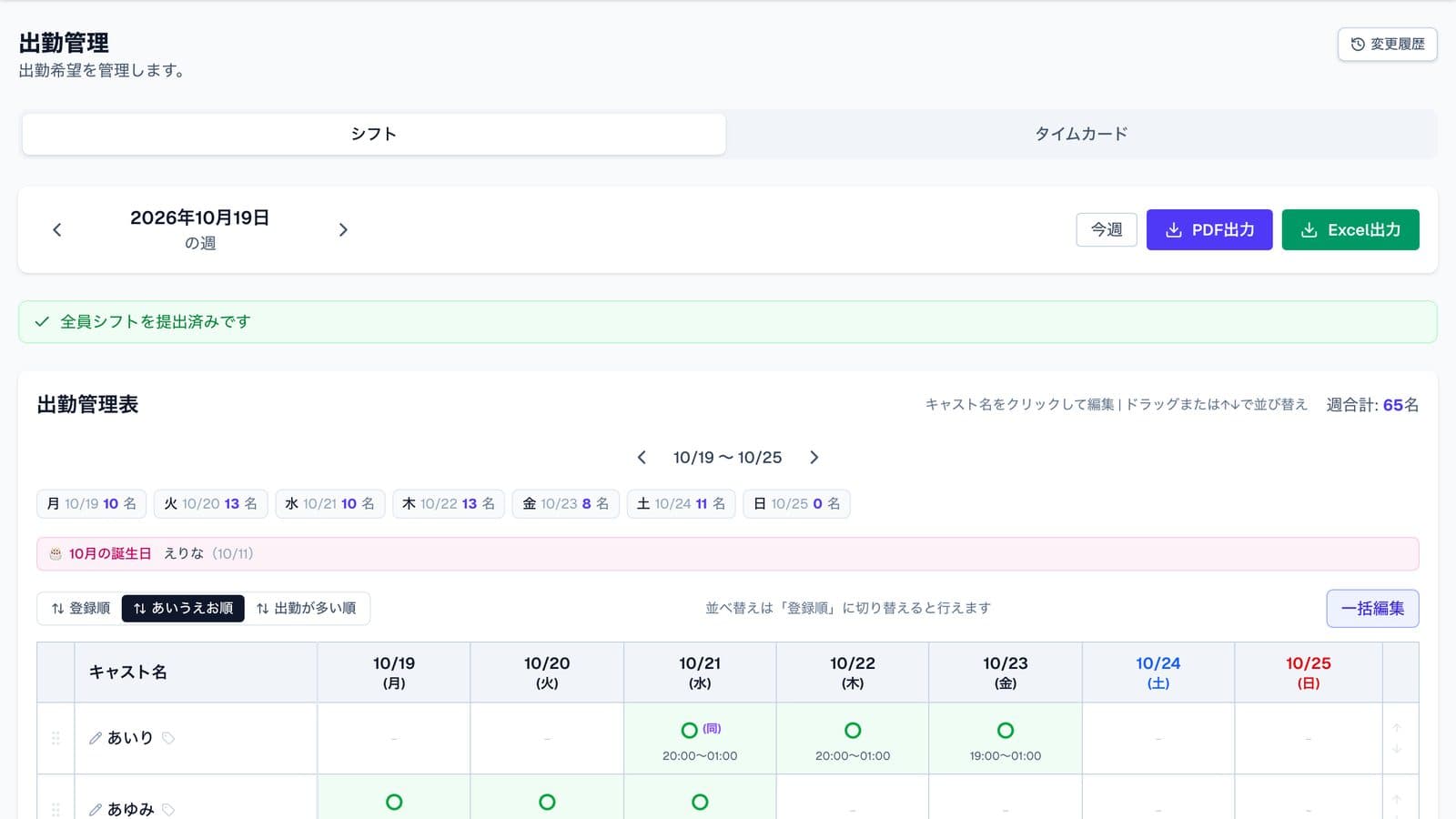Open あいり shift cell on 10/22

pyautogui.click(x=853, y=738)
